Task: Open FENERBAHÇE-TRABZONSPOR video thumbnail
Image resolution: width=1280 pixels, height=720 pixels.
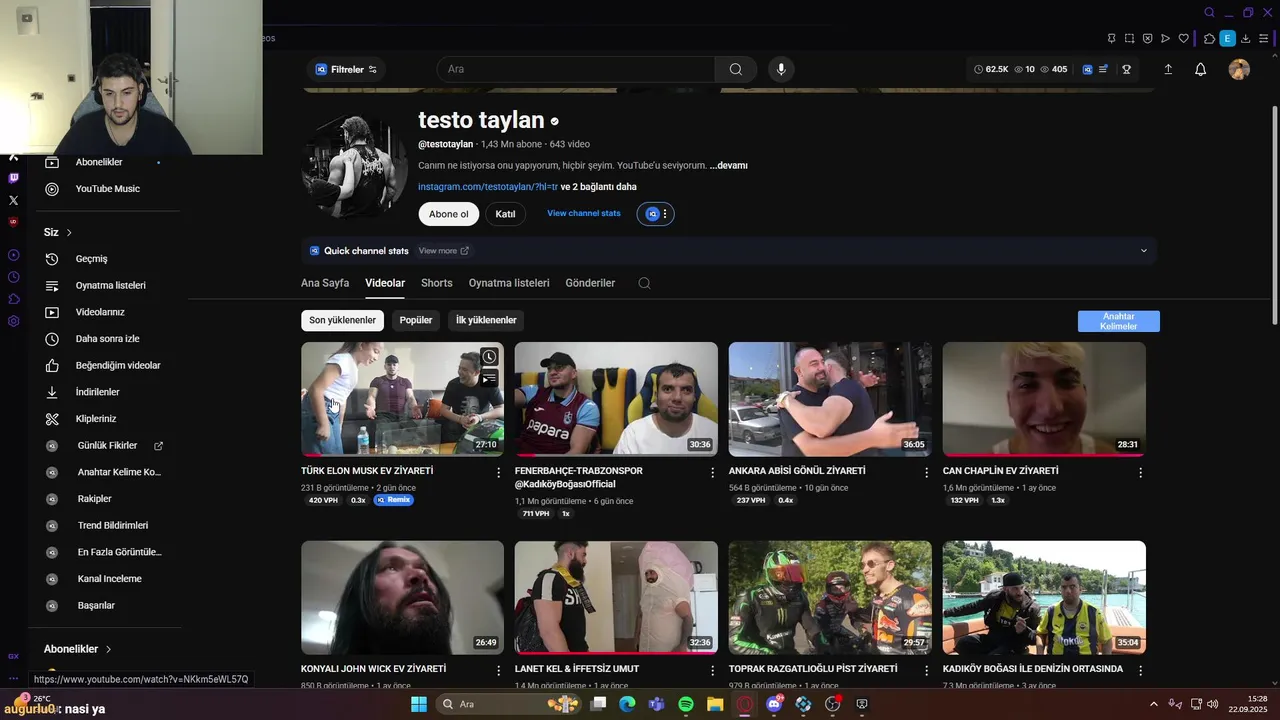Action: point(616,399)
